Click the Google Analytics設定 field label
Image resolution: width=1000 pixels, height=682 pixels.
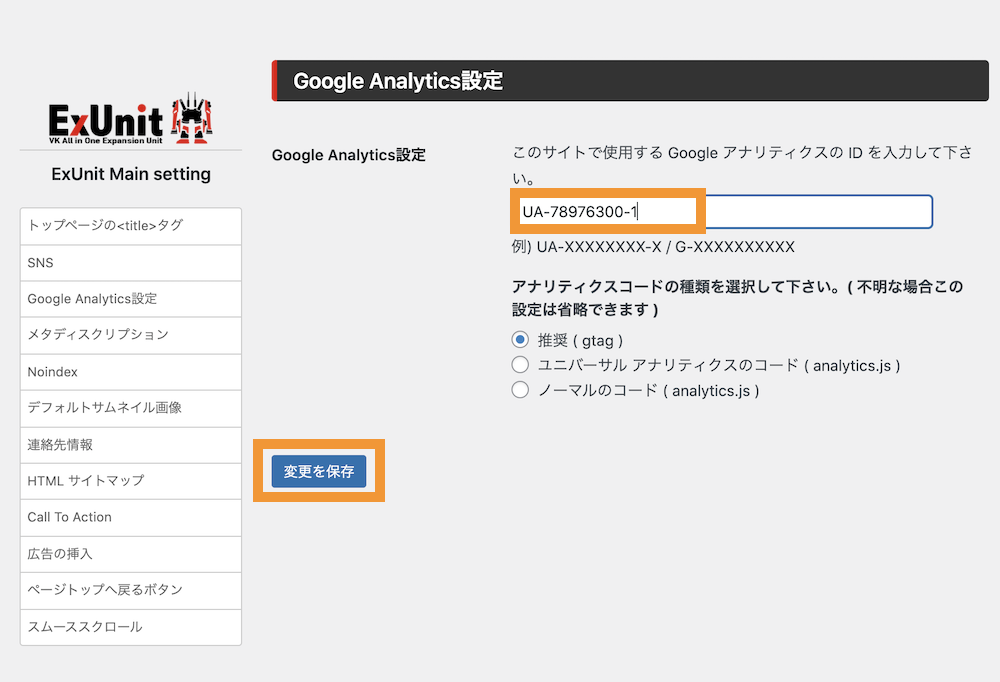[349, 155]
